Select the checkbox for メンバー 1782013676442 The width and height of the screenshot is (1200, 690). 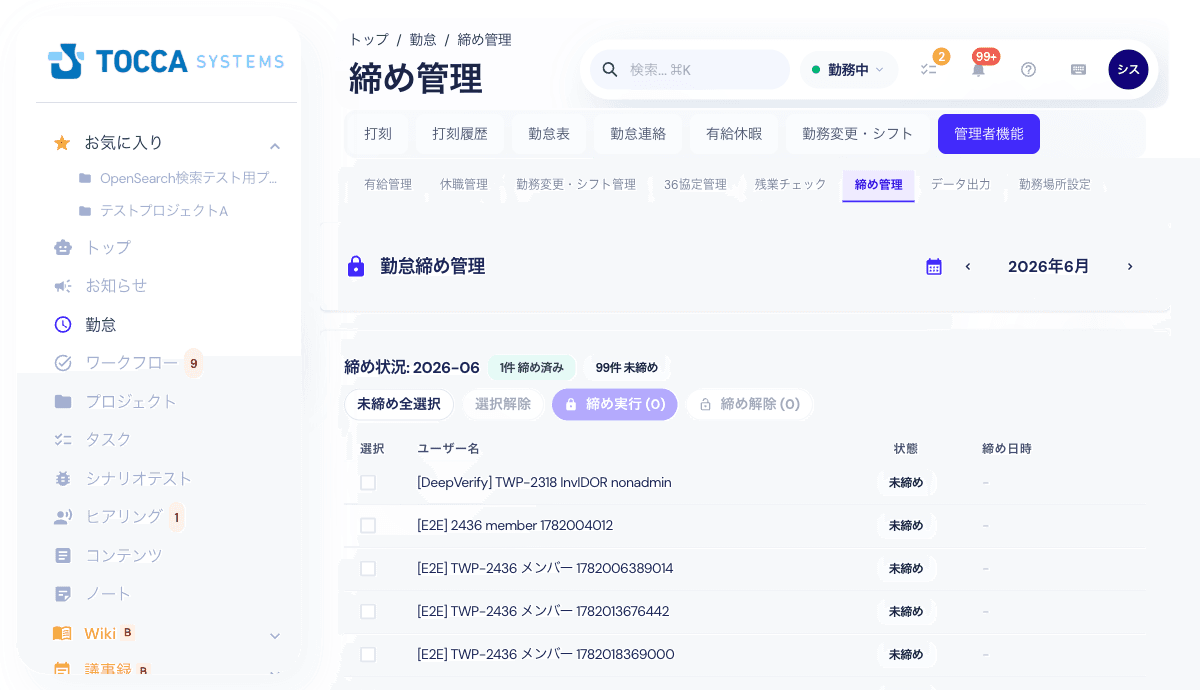(368, 611)
